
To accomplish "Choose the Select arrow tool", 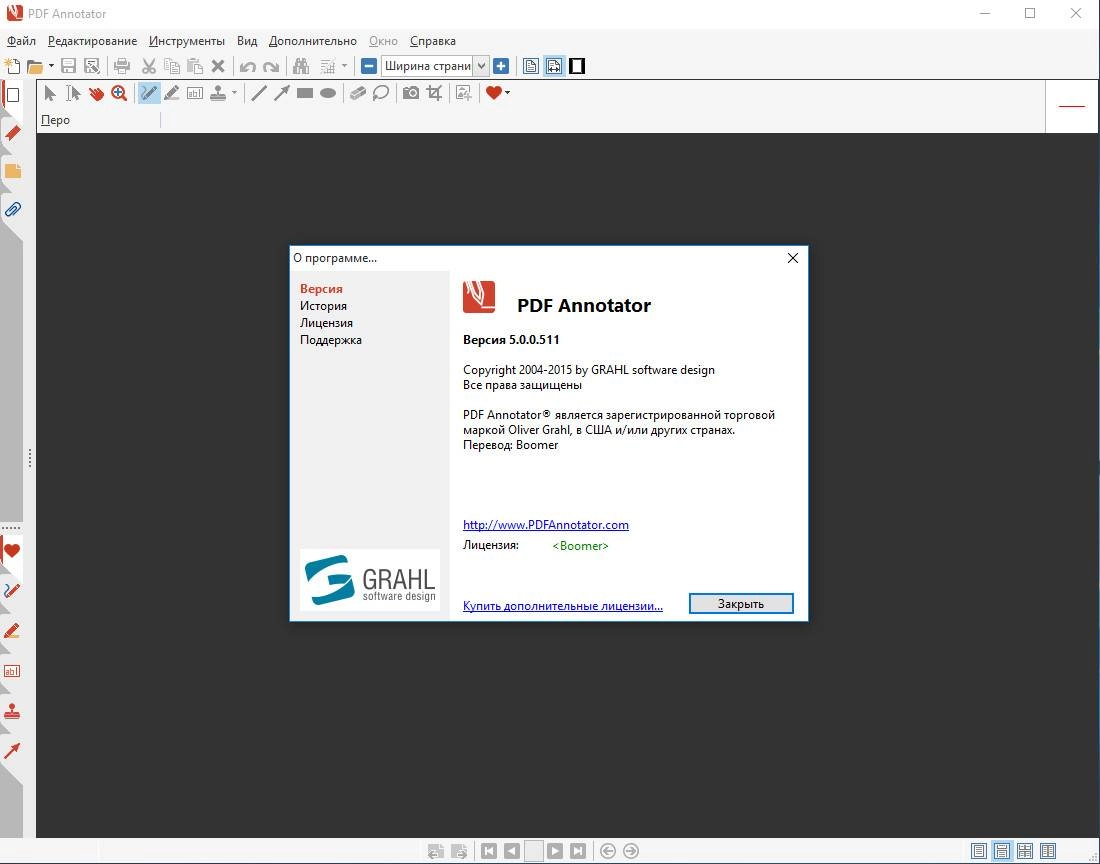I will point(50,93).
